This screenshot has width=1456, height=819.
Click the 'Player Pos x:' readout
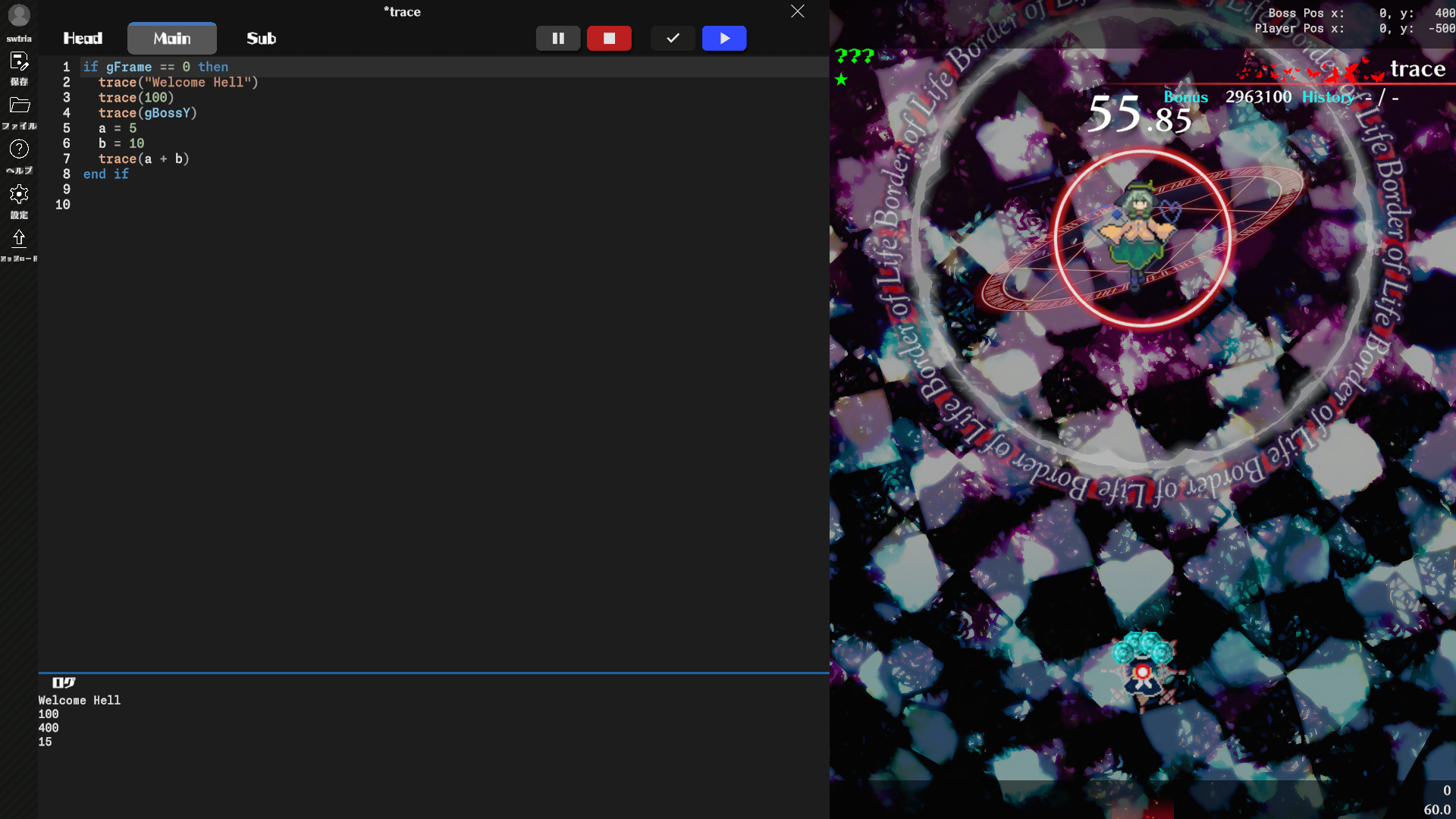tap(1299, 28)
